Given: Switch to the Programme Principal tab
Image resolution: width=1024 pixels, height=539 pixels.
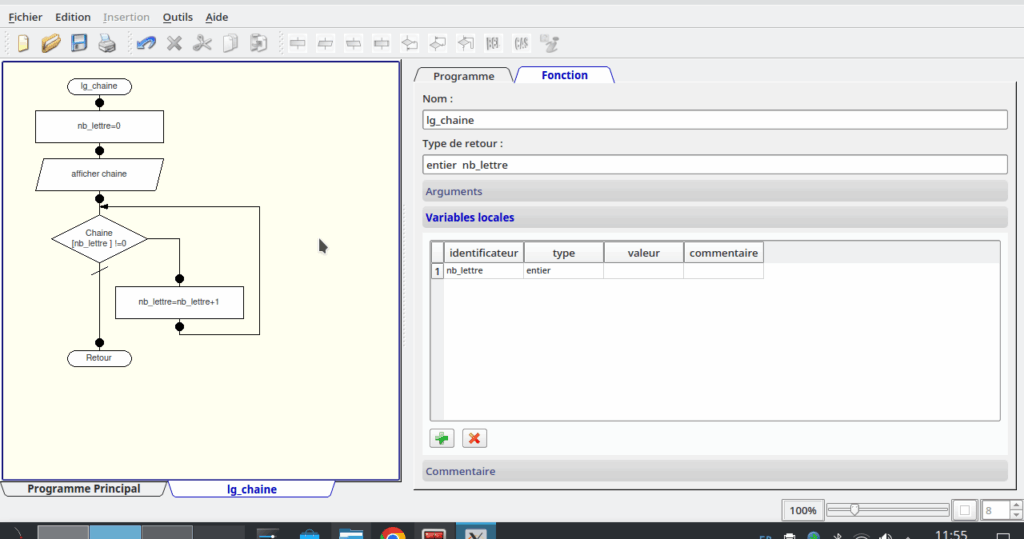Looking at the screenshot, I should tap(84, 489).
